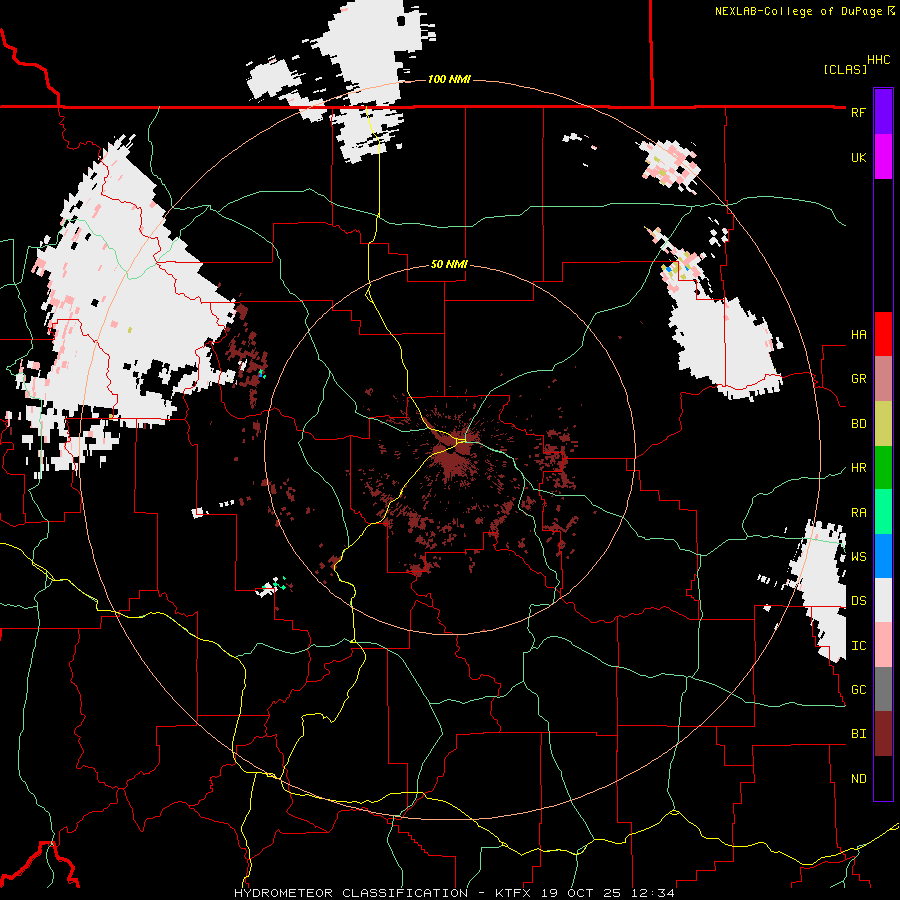Click the DS legend label
900x900 pixels.
coord(858,601)
